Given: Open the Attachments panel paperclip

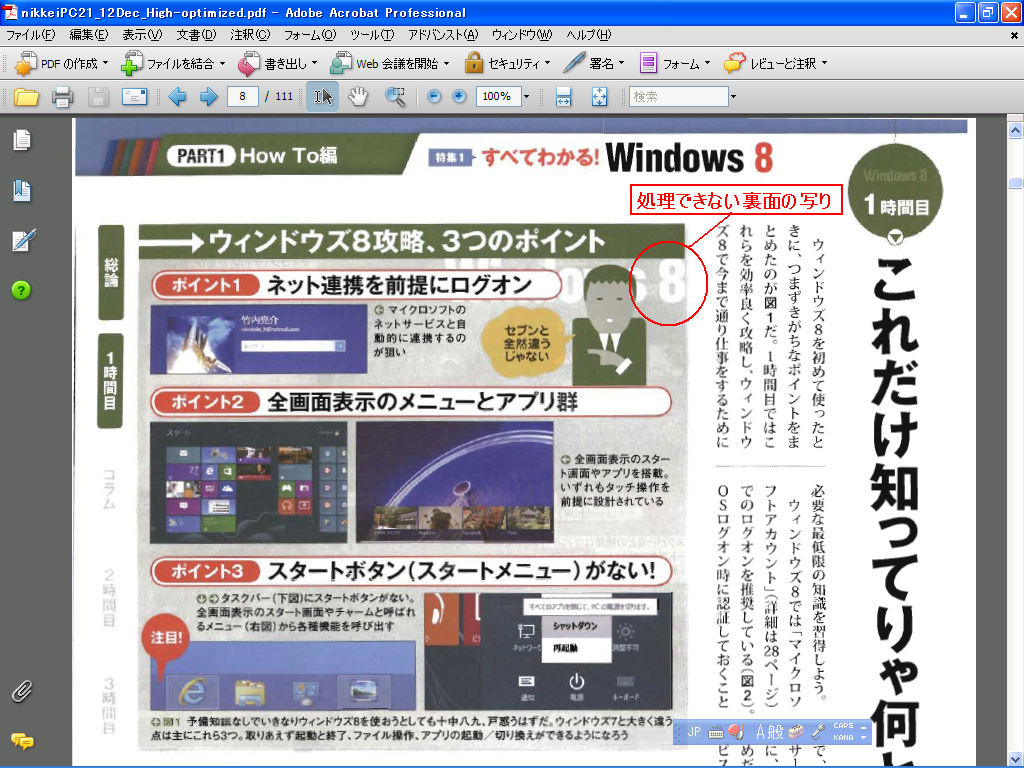Looking at the screenshot, I should [22, 692].
